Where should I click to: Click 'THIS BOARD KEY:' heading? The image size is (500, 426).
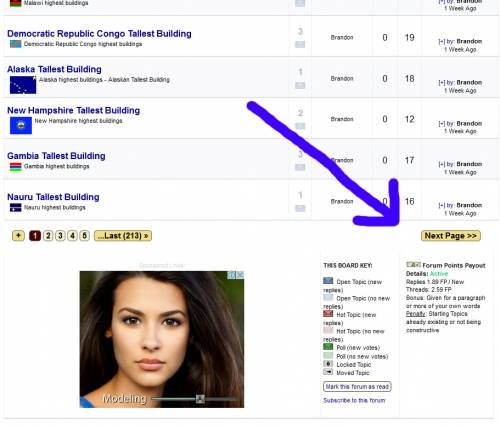[348, 266]
